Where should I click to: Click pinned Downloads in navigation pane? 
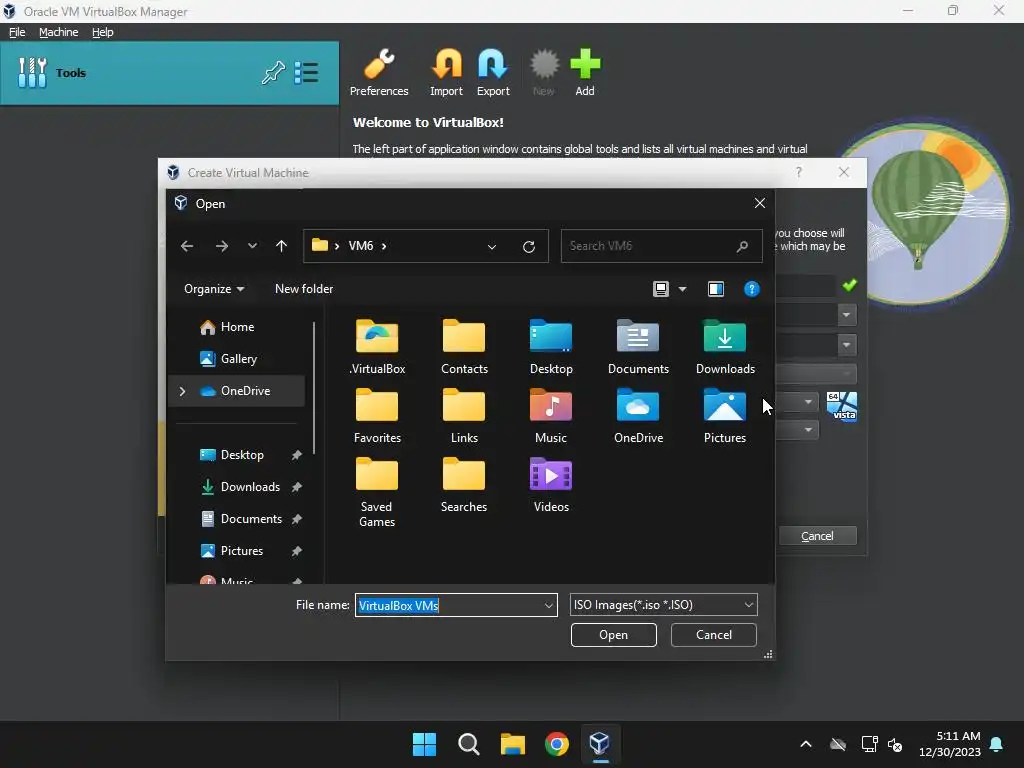click(x=249, y=487)
